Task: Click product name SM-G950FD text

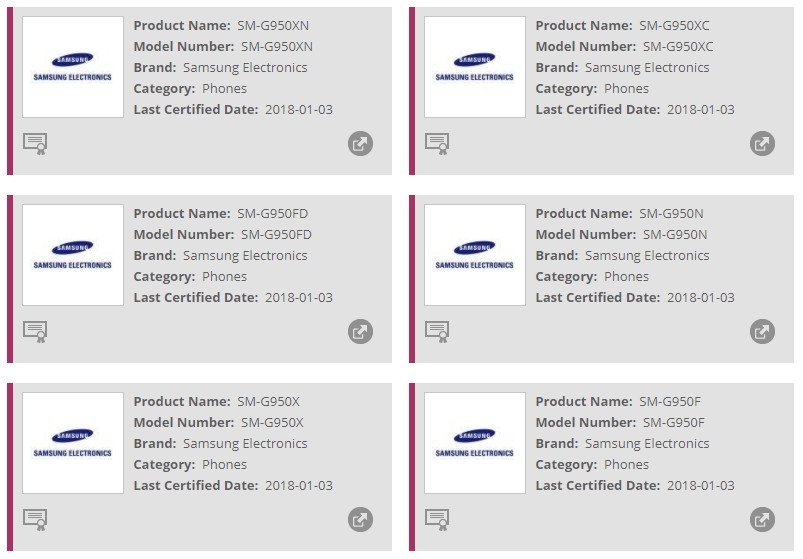Action: (272, 213)
